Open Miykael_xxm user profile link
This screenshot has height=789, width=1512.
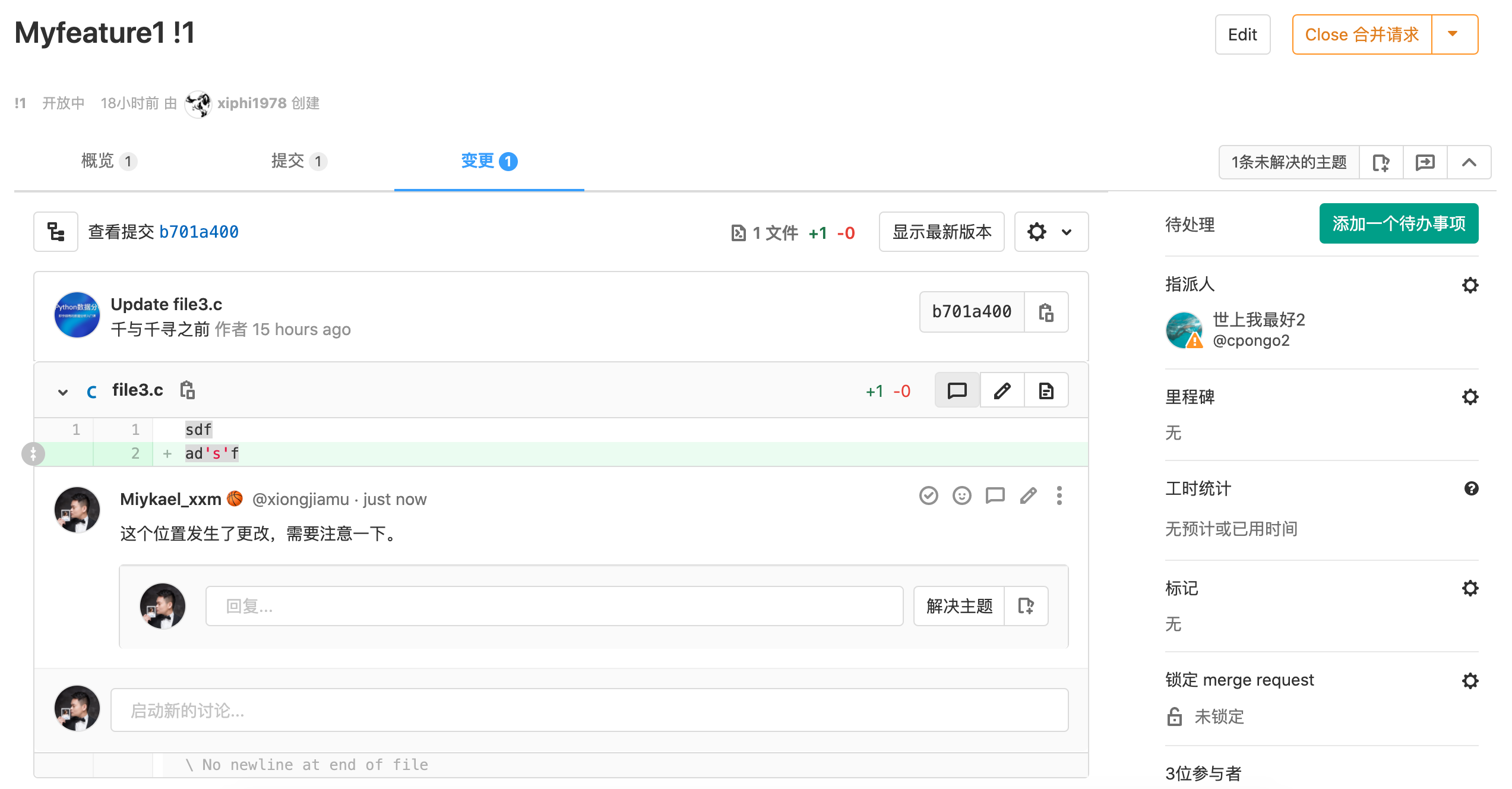coord(170,499)
